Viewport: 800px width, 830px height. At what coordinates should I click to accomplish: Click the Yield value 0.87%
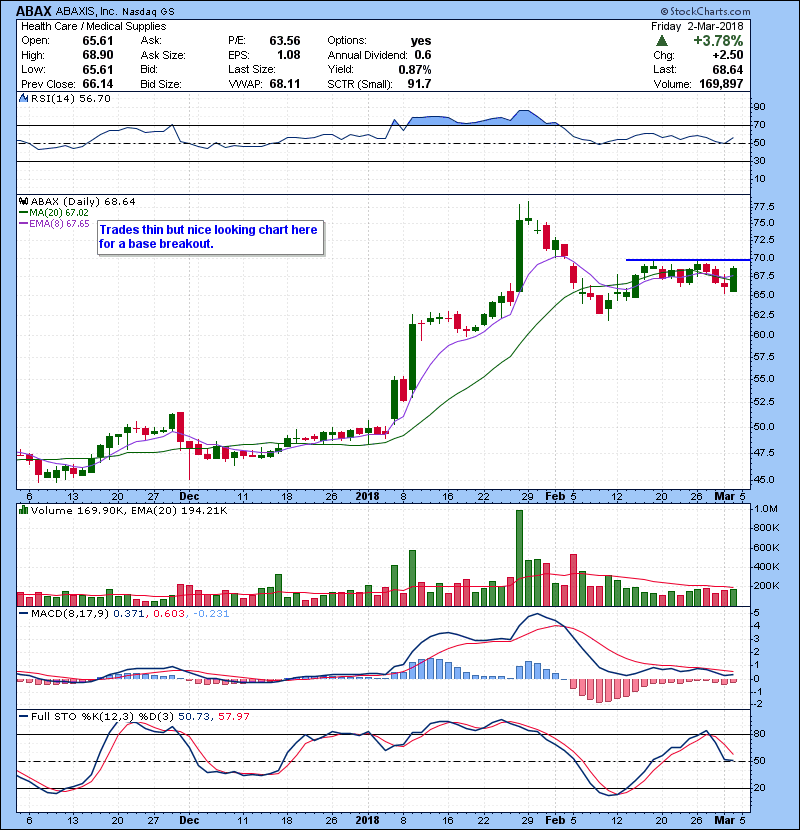coord(415,70)
